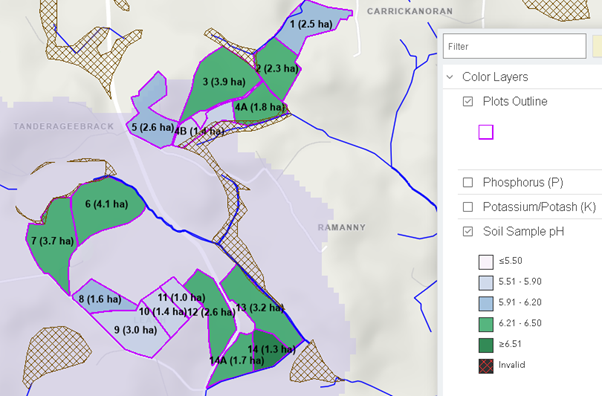Select plot 14A (1.7 ha) on the map
The image size is (602, 396).
point(236,361)
